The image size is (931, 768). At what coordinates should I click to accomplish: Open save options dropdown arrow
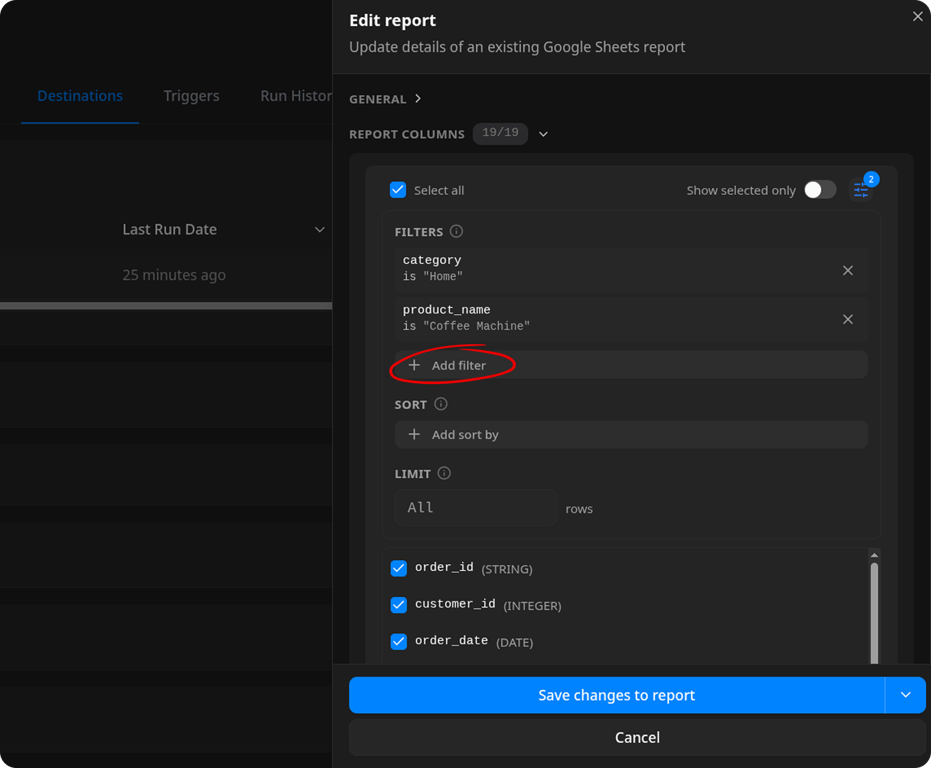point(905,694)
